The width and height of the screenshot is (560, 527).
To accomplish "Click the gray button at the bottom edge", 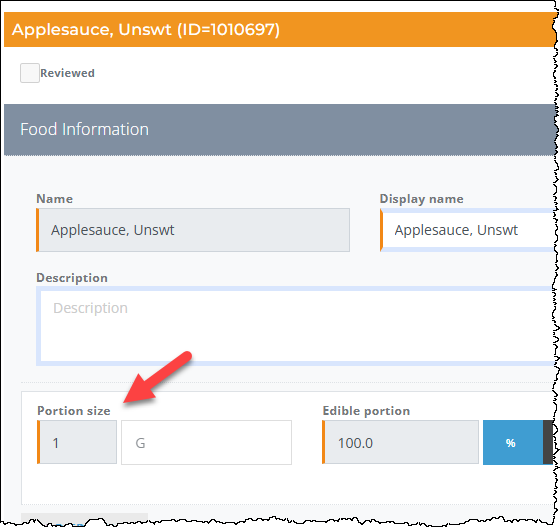I will pos(84,518).
